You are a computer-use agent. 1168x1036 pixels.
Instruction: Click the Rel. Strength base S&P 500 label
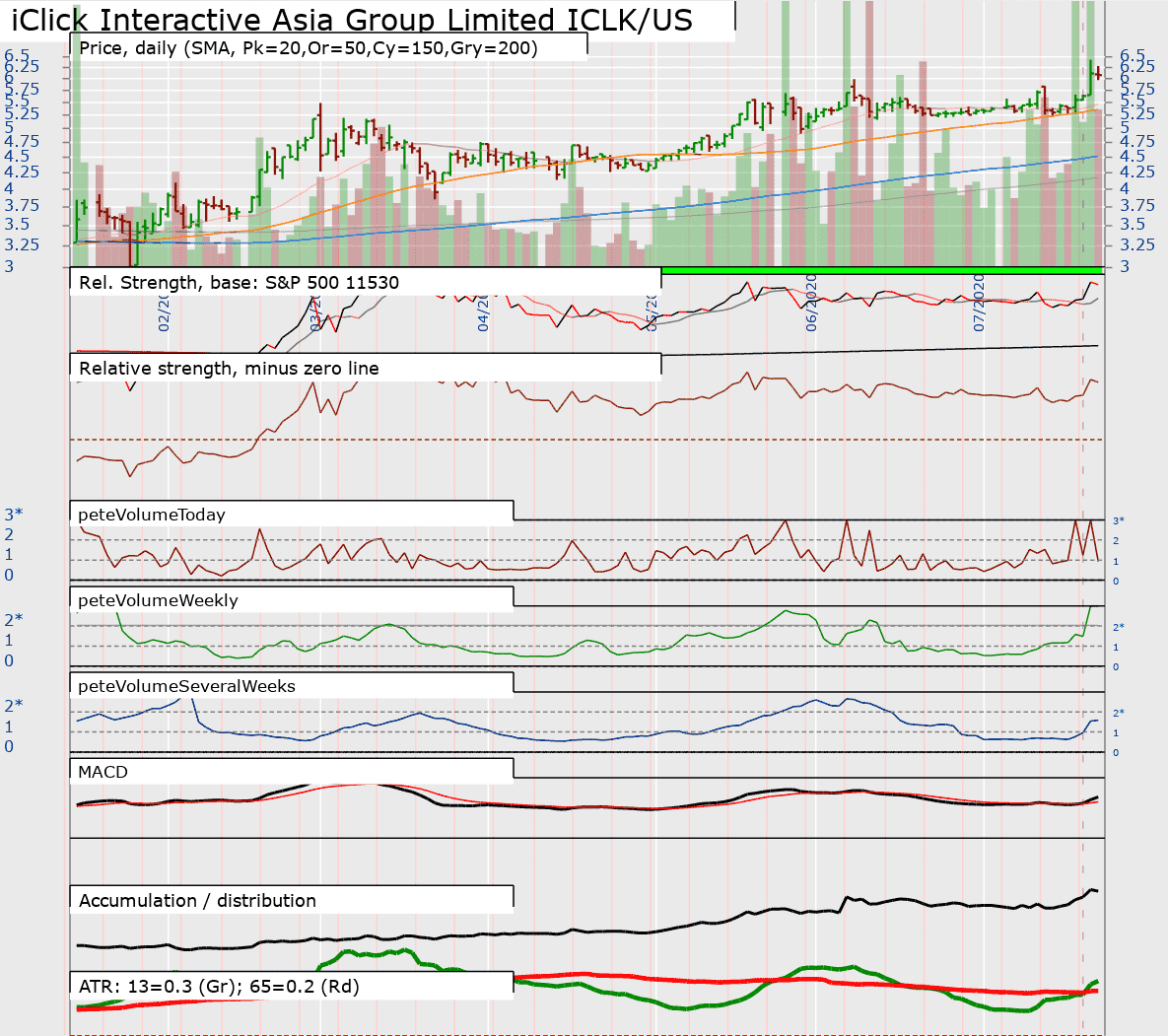click(x=239, y=283)
